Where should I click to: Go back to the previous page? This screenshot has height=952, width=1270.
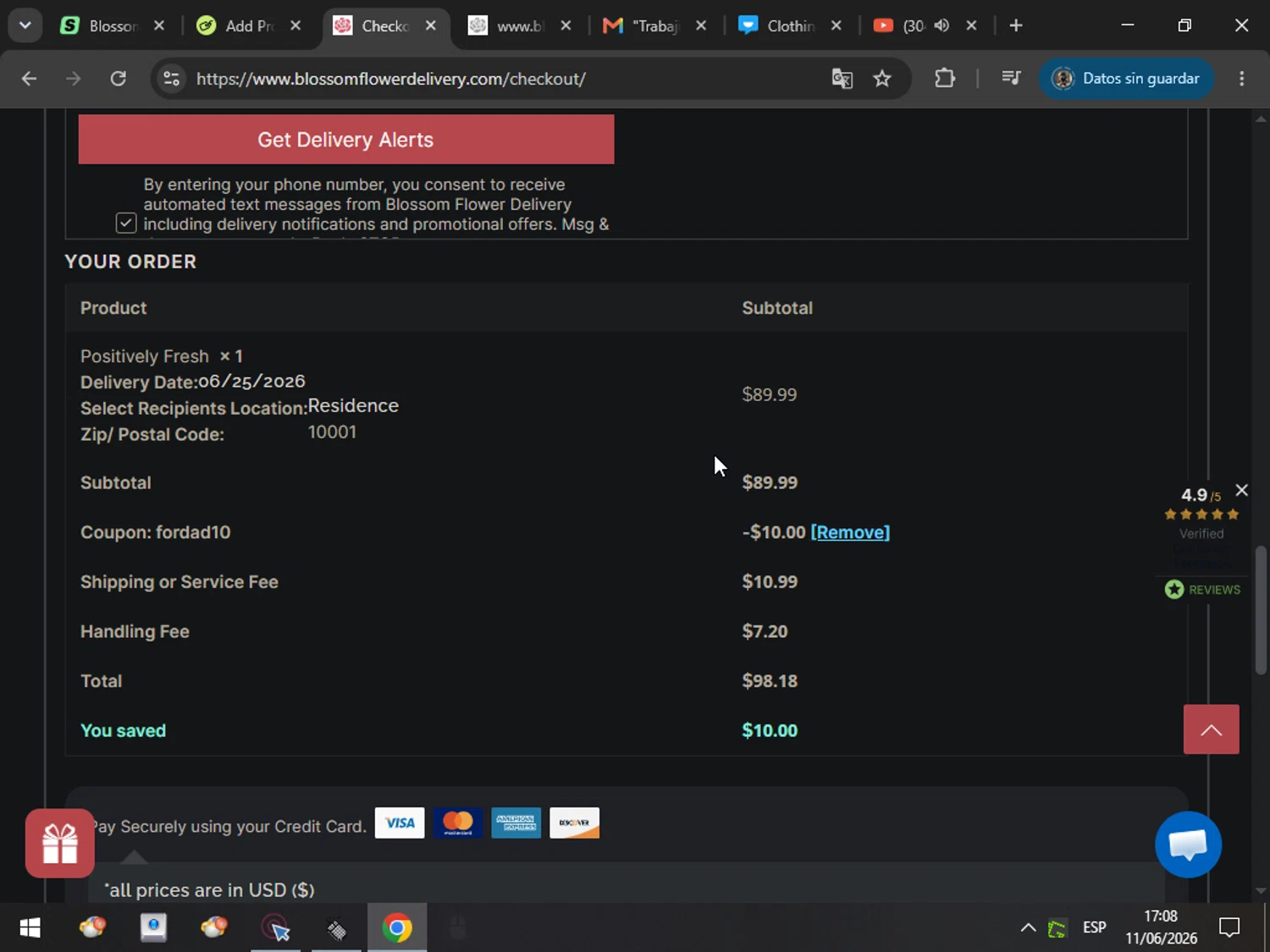[29, 79]
